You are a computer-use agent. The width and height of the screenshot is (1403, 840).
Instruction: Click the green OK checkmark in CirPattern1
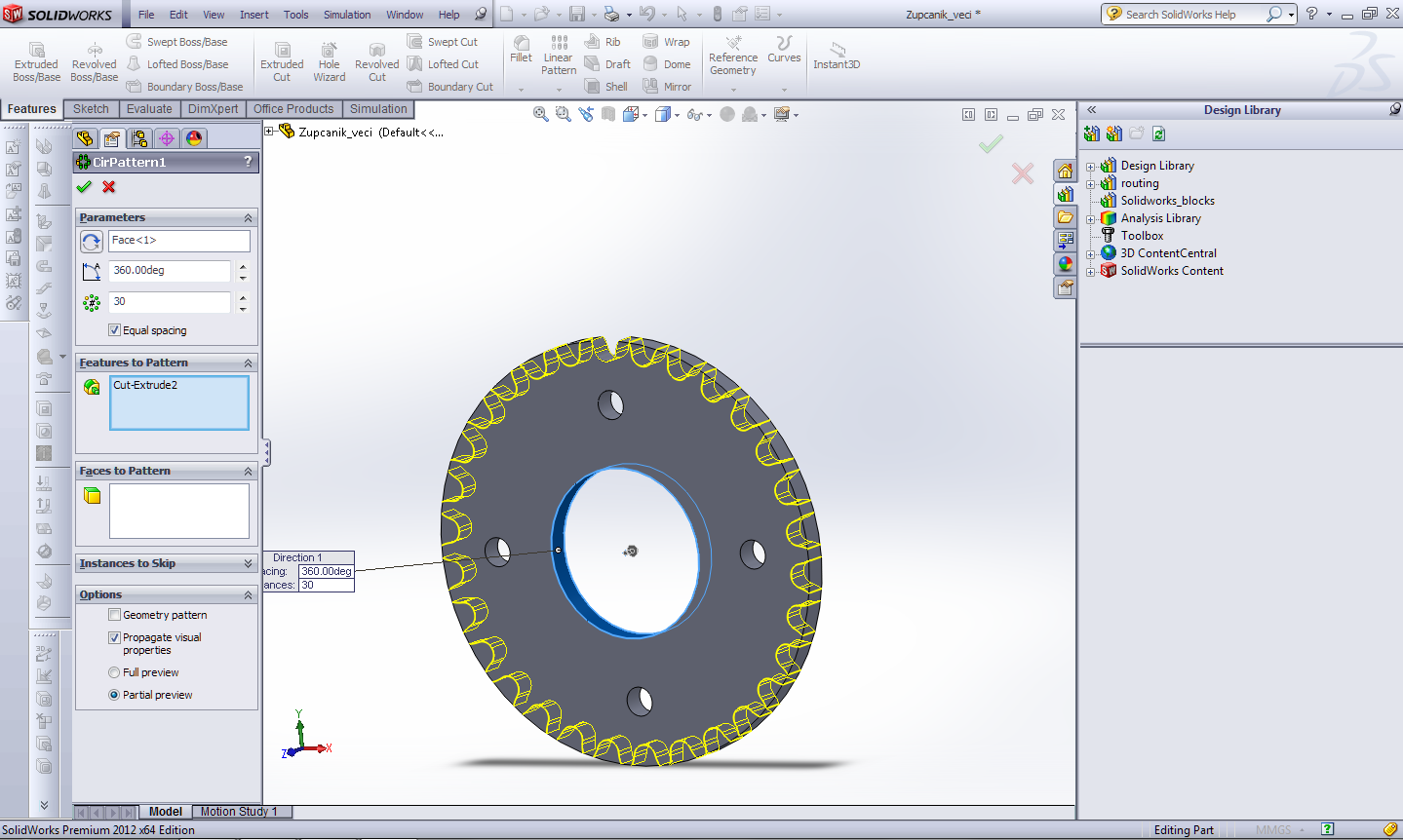84,187
